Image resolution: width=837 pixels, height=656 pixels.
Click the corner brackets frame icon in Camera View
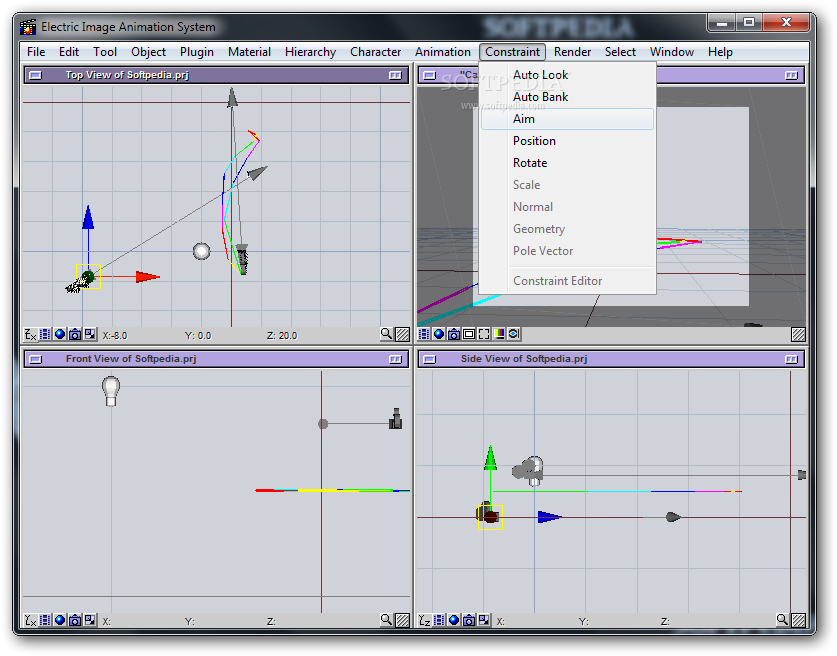point(484,334)
